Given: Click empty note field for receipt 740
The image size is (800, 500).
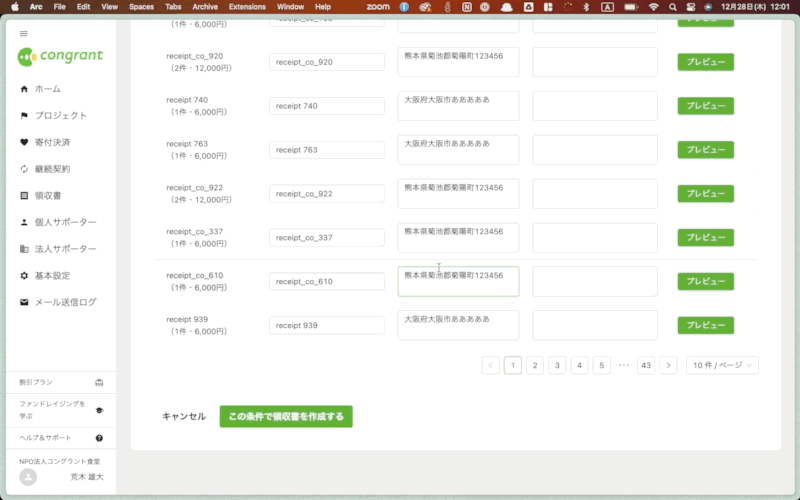Looking at the screenshot, I should (595, 106).
